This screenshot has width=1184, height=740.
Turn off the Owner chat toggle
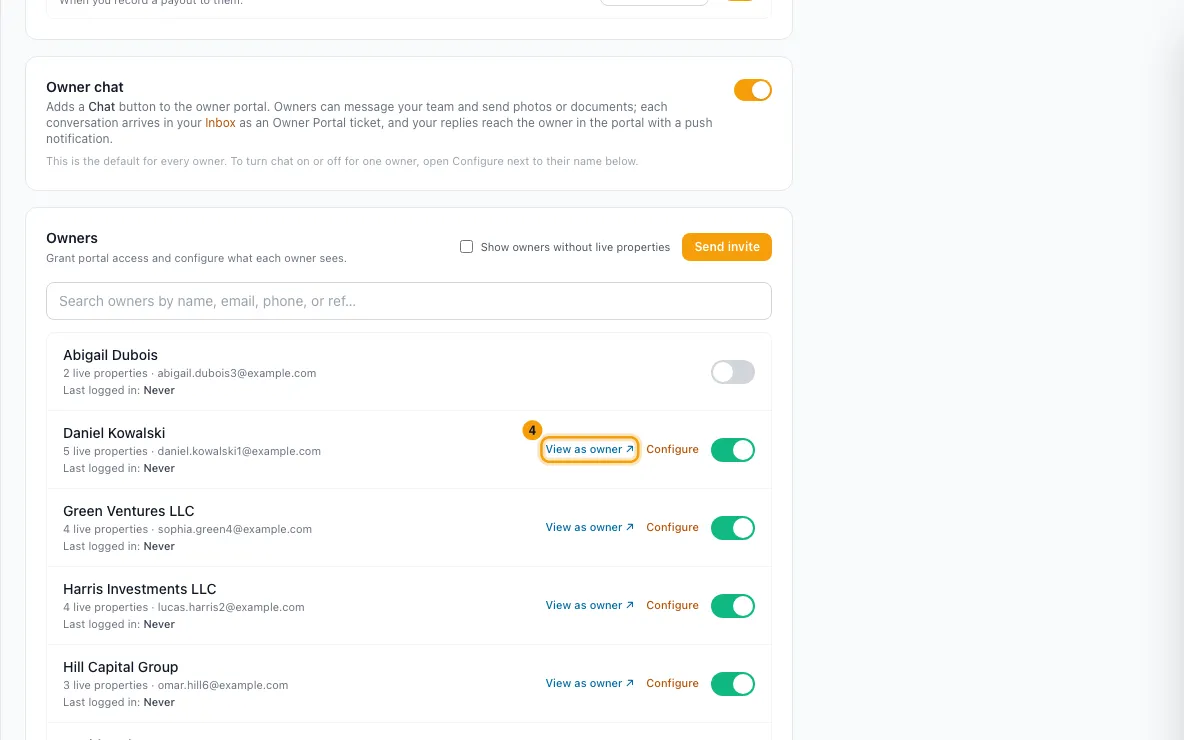(752, 90)
